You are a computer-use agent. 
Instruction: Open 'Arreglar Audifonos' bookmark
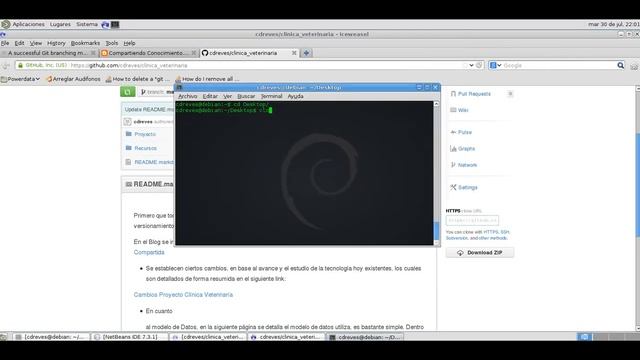point(73,79)
